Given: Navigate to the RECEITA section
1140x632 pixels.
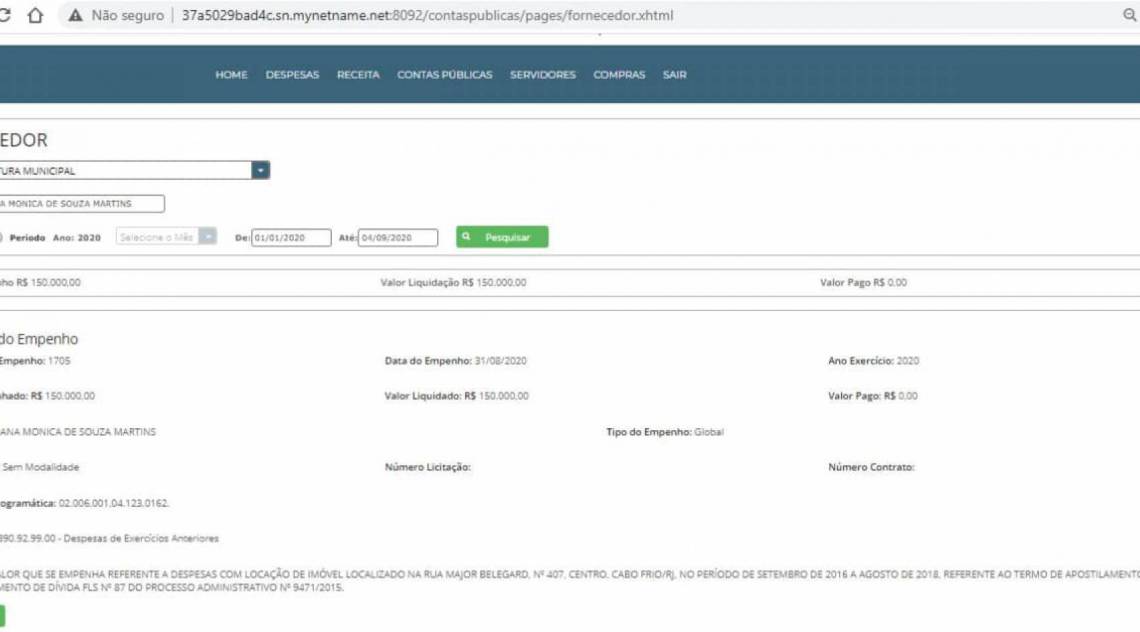Looking at the screenshot, I should pos(360,74).
